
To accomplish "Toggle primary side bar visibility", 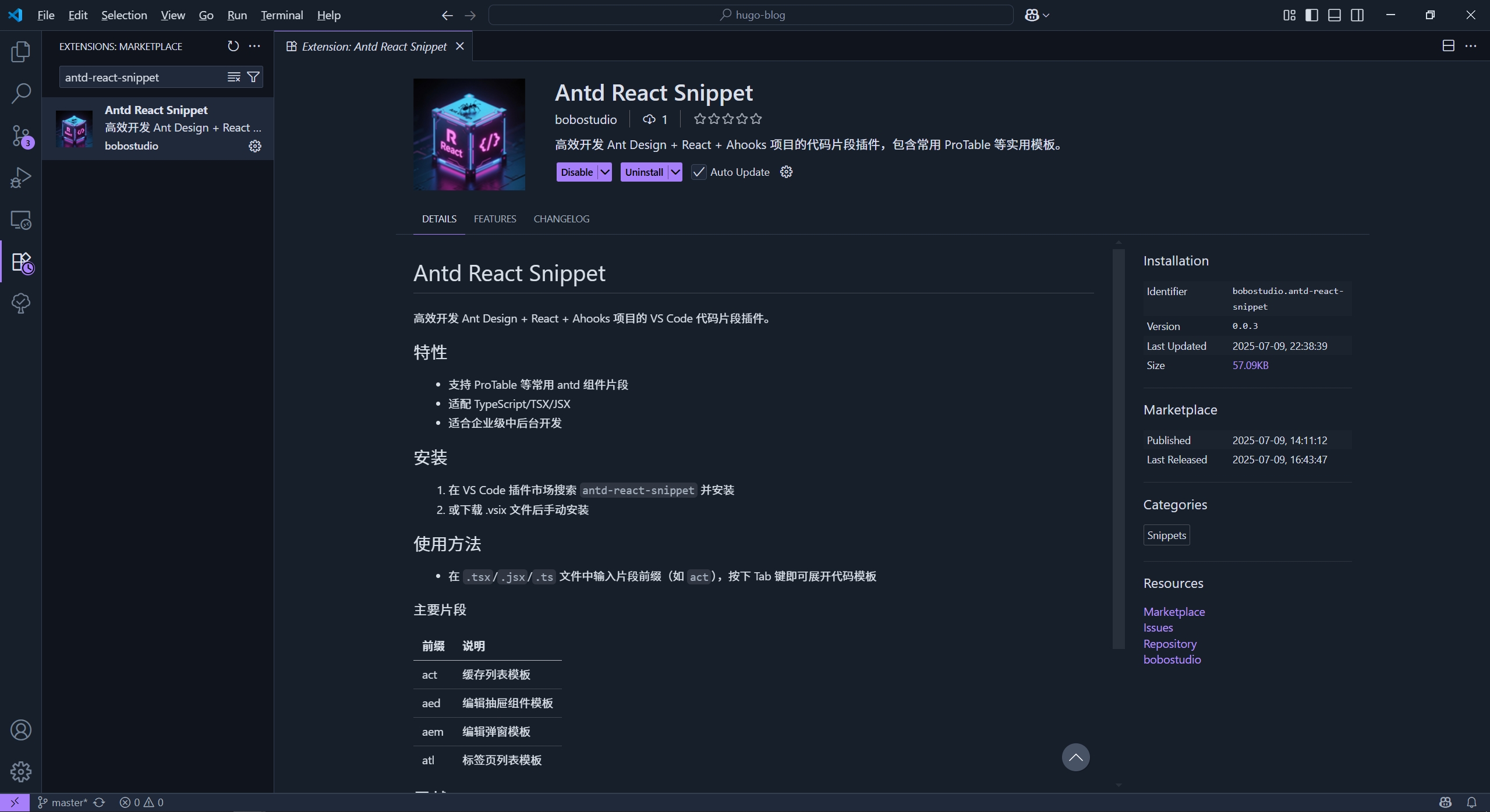I will click(1311, 15).
